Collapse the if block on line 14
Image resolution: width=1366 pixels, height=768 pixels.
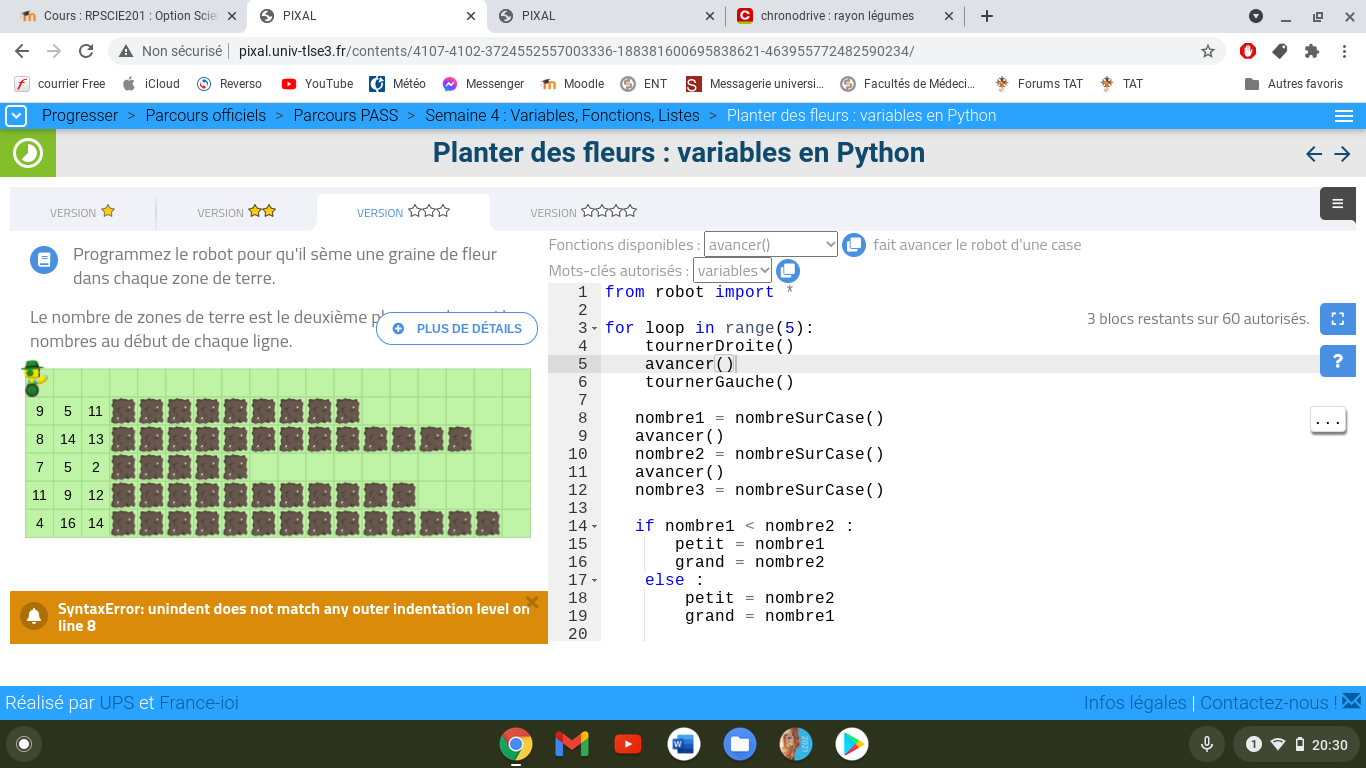click(x=594, y=527)
